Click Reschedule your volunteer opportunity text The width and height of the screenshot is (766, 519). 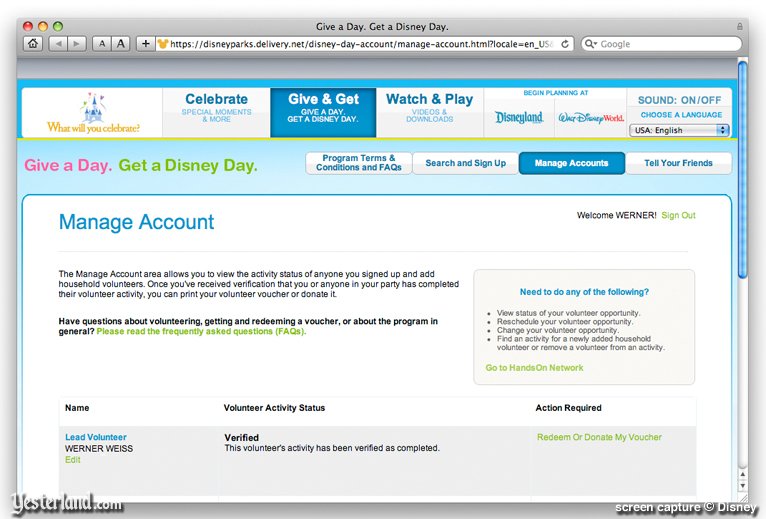(x=565, y=322)
